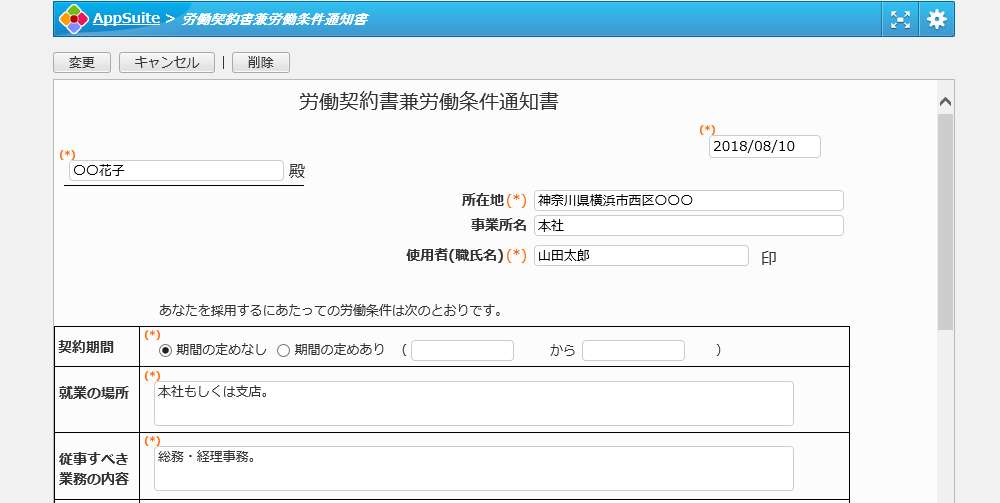The width and height of the screenshot is (1000, 503).
Task: Click the 使用者(職氏名) field 山田太郎
Action: 640,256
